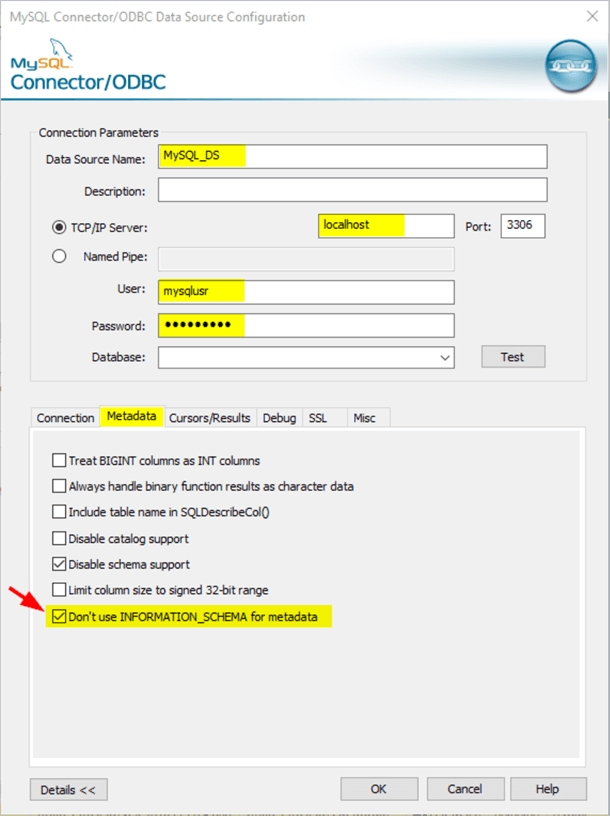610x816 pixels.
Task: Enable Treat BIGINT columns as INT columns
Action: (x=59, y=461)
